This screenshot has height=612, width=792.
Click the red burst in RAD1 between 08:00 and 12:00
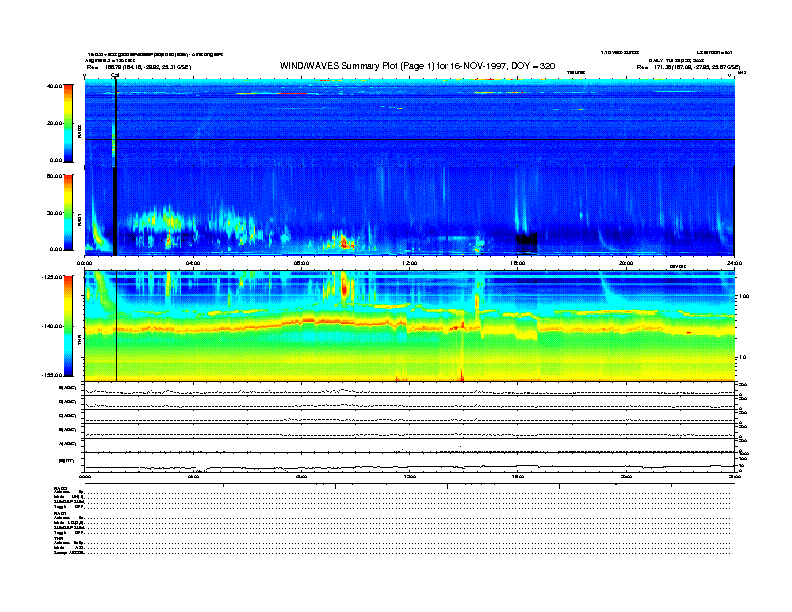coord(344,243)
